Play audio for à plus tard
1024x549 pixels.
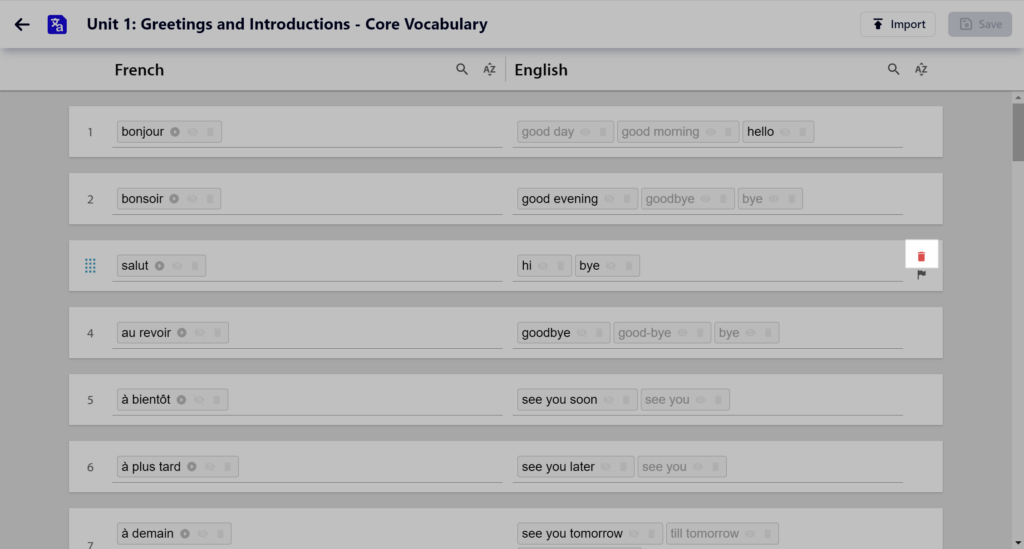click(192, 467)
